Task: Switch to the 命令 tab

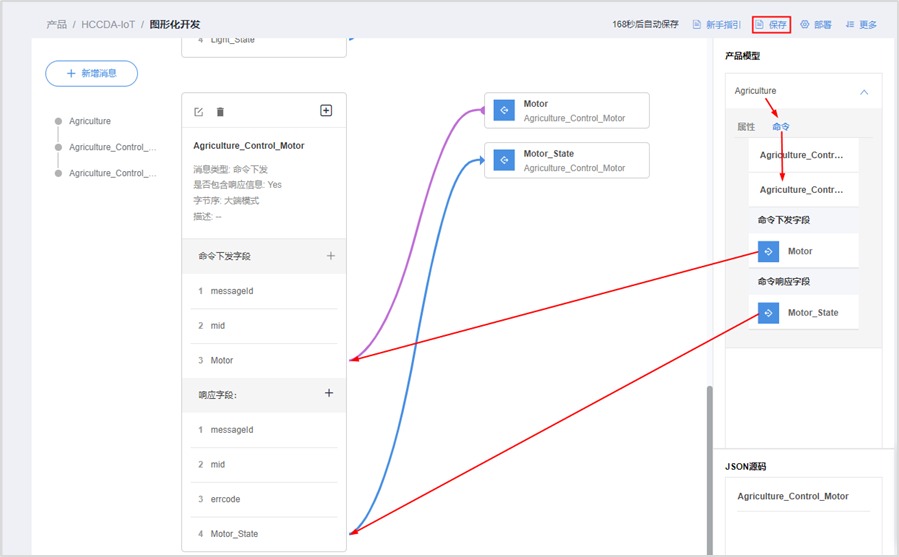Action: point(781,127)
